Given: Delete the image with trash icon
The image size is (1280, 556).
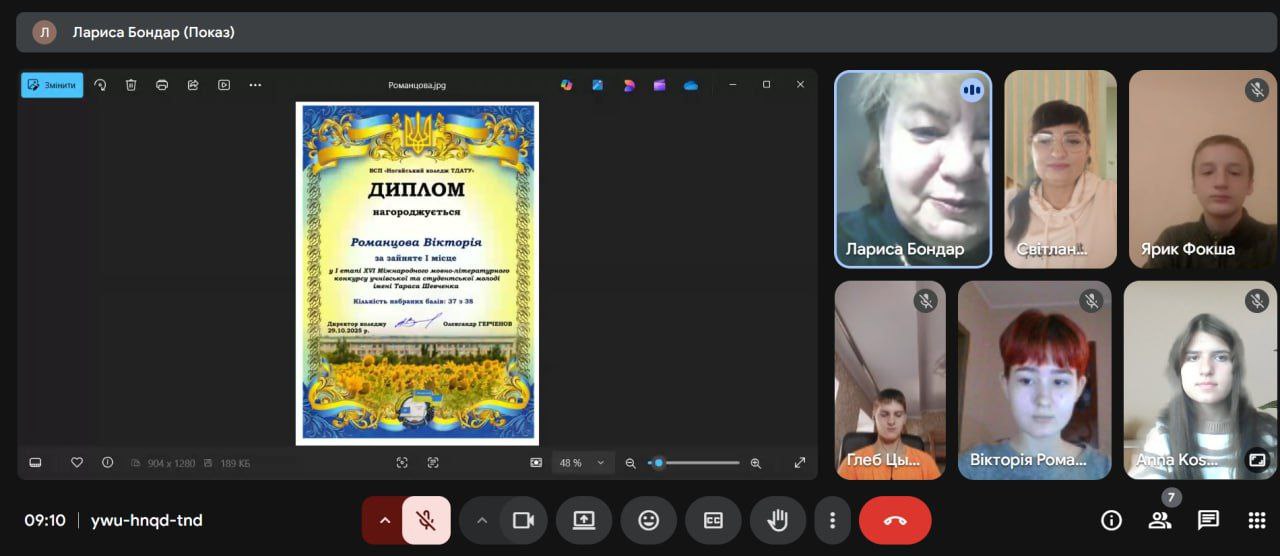Looking at the screenshot, I should 131,85.
